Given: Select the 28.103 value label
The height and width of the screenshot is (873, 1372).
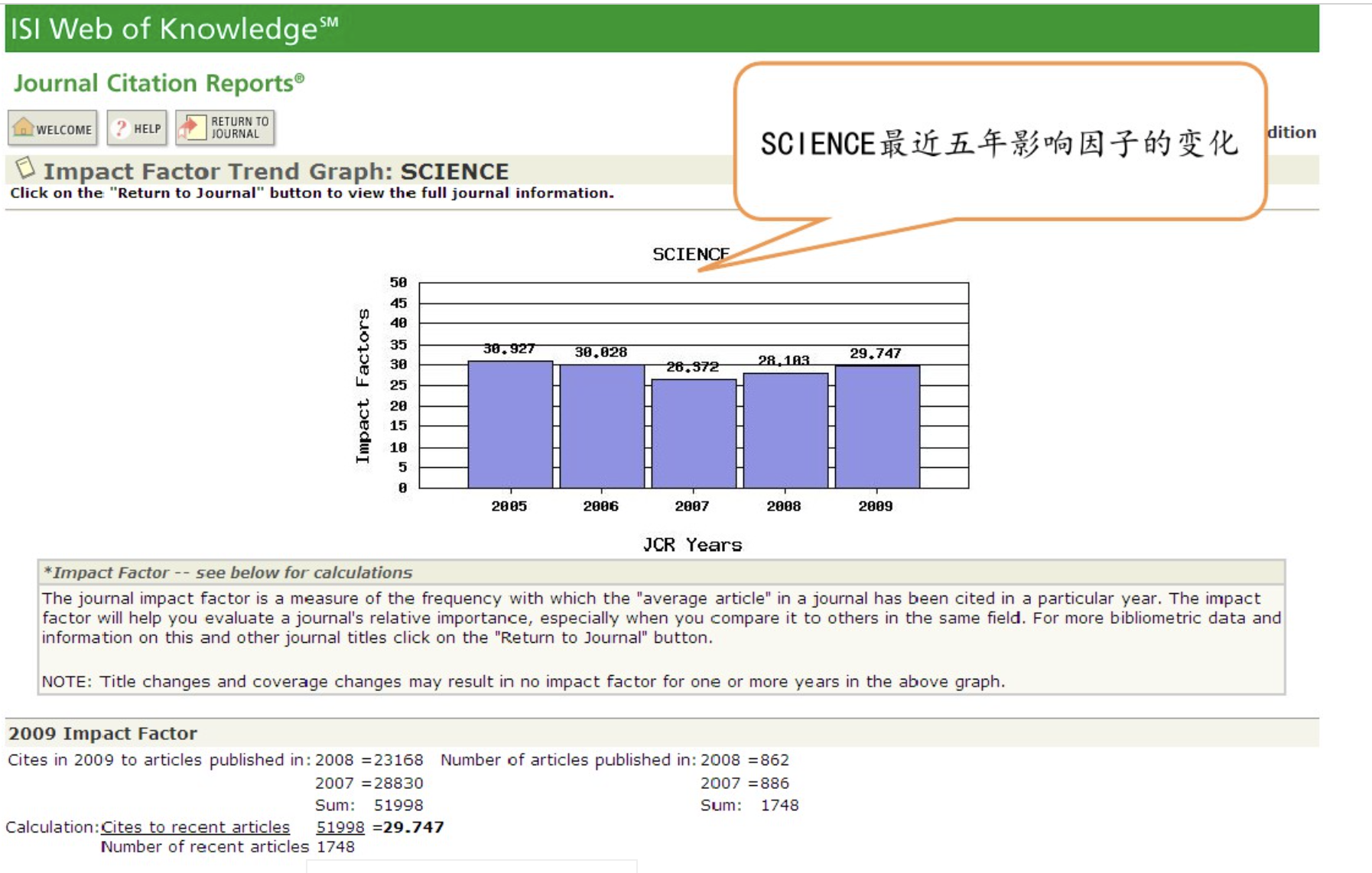Looking at the screenshot, I should (x=784, y=361).
